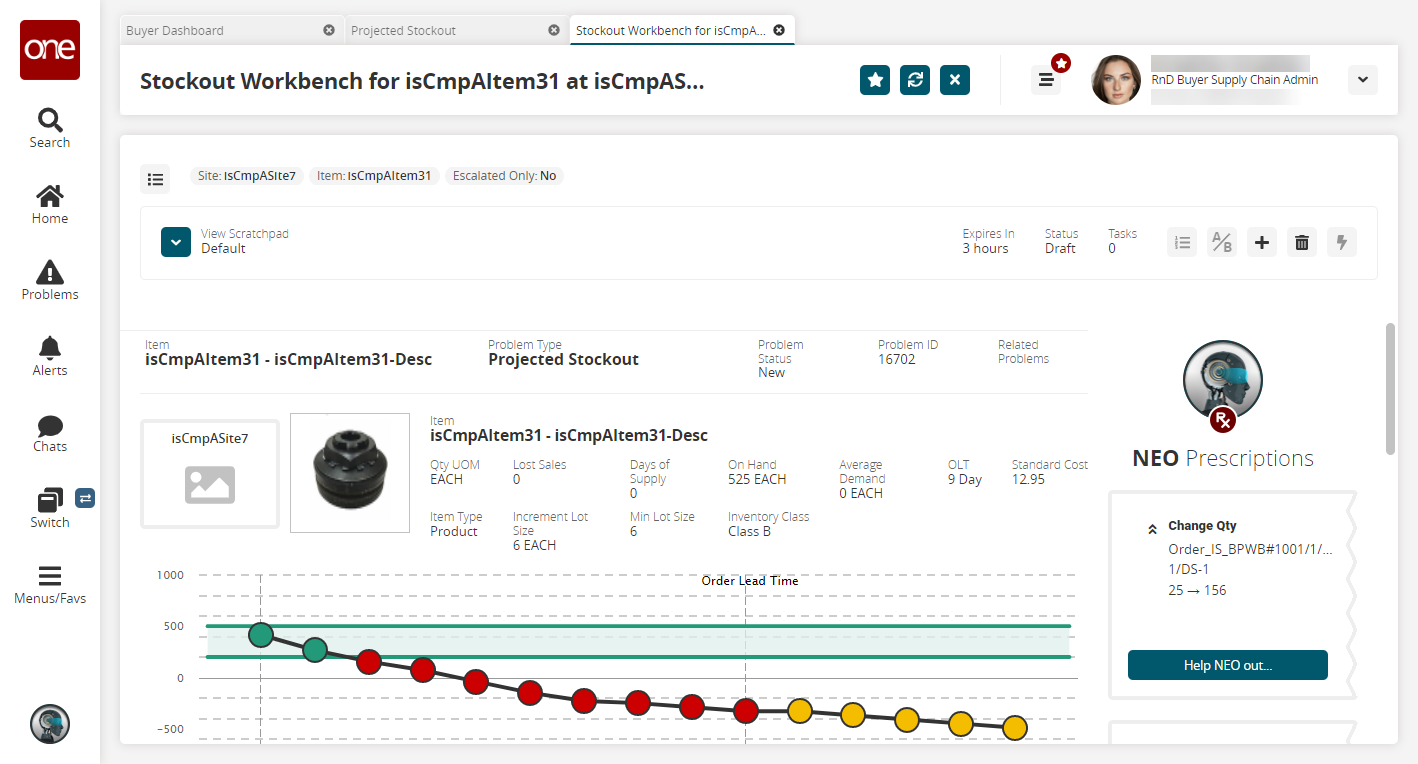The image size is (1418, 764).
Task: Refresh the Stockout Workbench page
Action: (915, 80)
